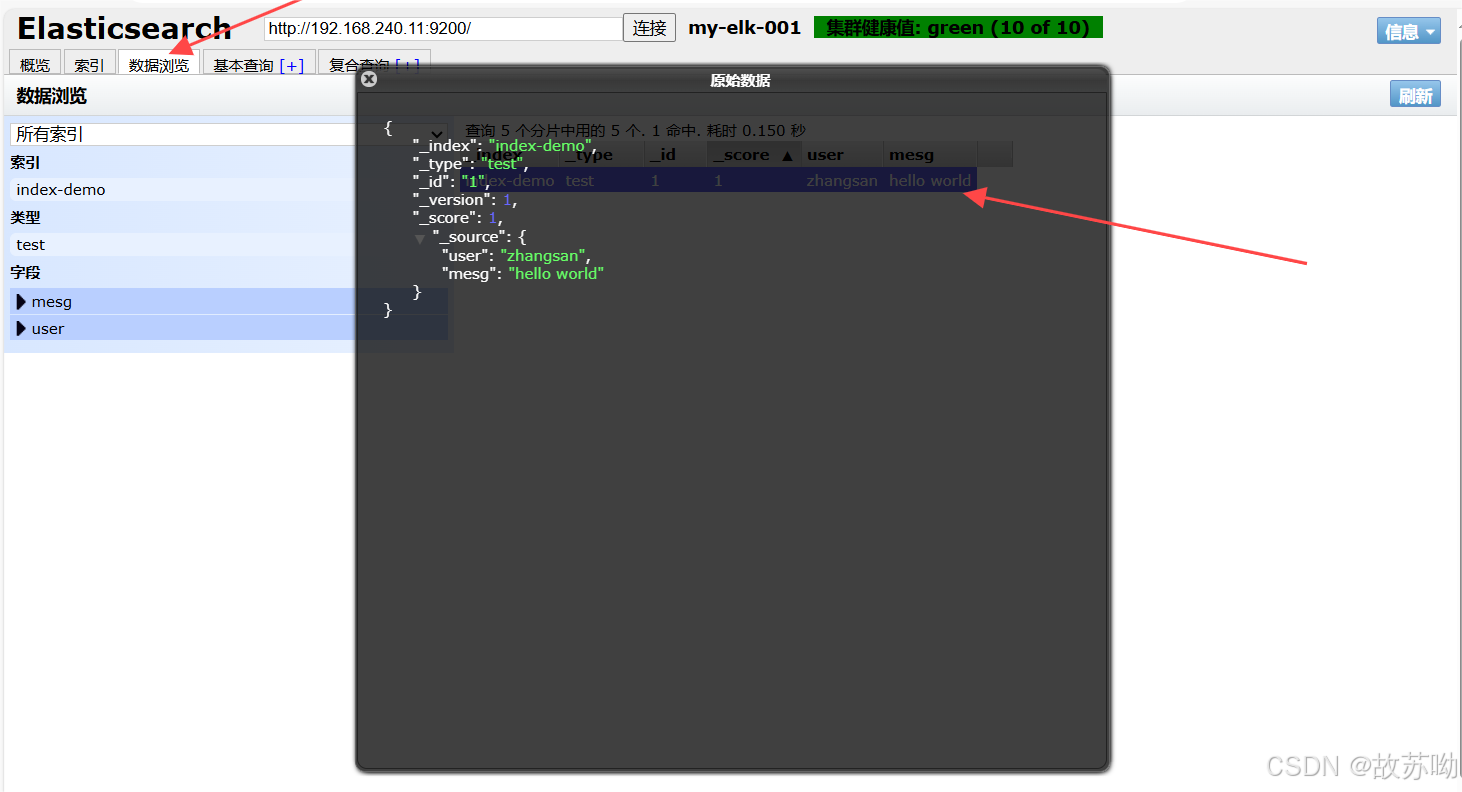The width and height of the screenshot is (1462, 792).
Task: Click the zhangsan cell in results table row
Action: (842, 181)
